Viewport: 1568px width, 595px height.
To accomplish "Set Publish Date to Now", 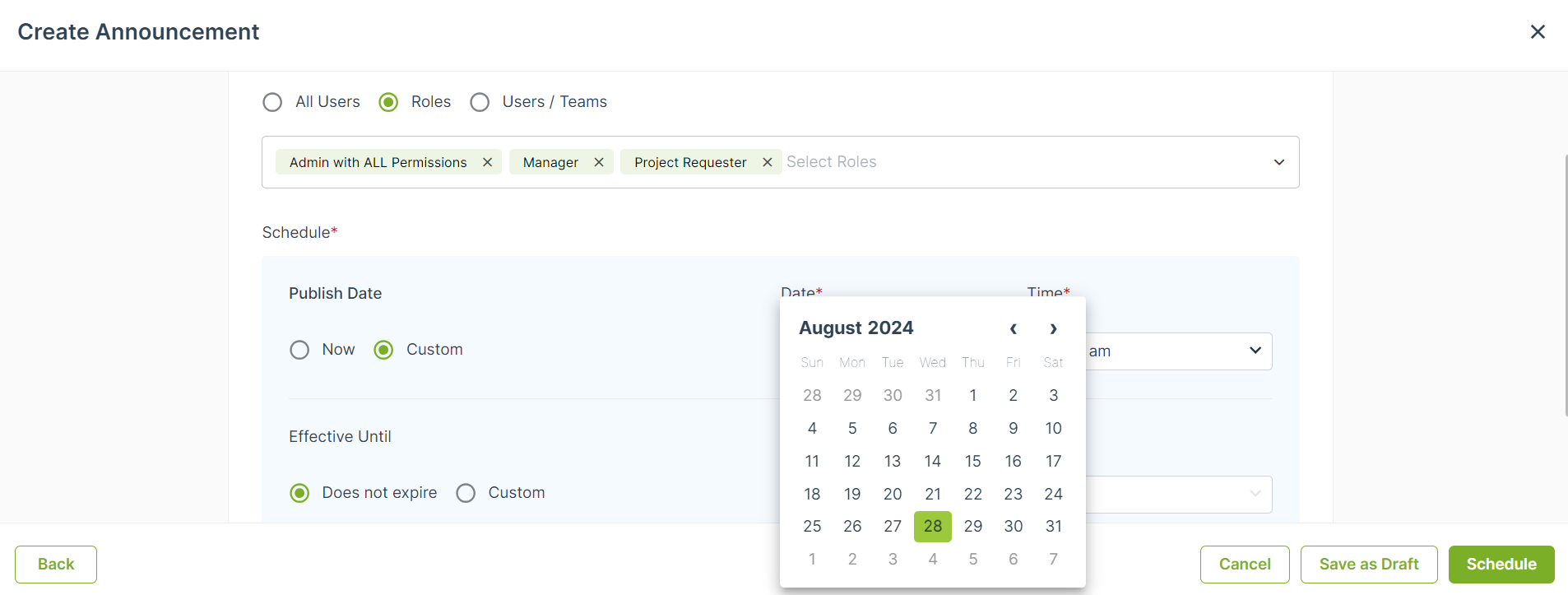I will (x=299, y=350).
